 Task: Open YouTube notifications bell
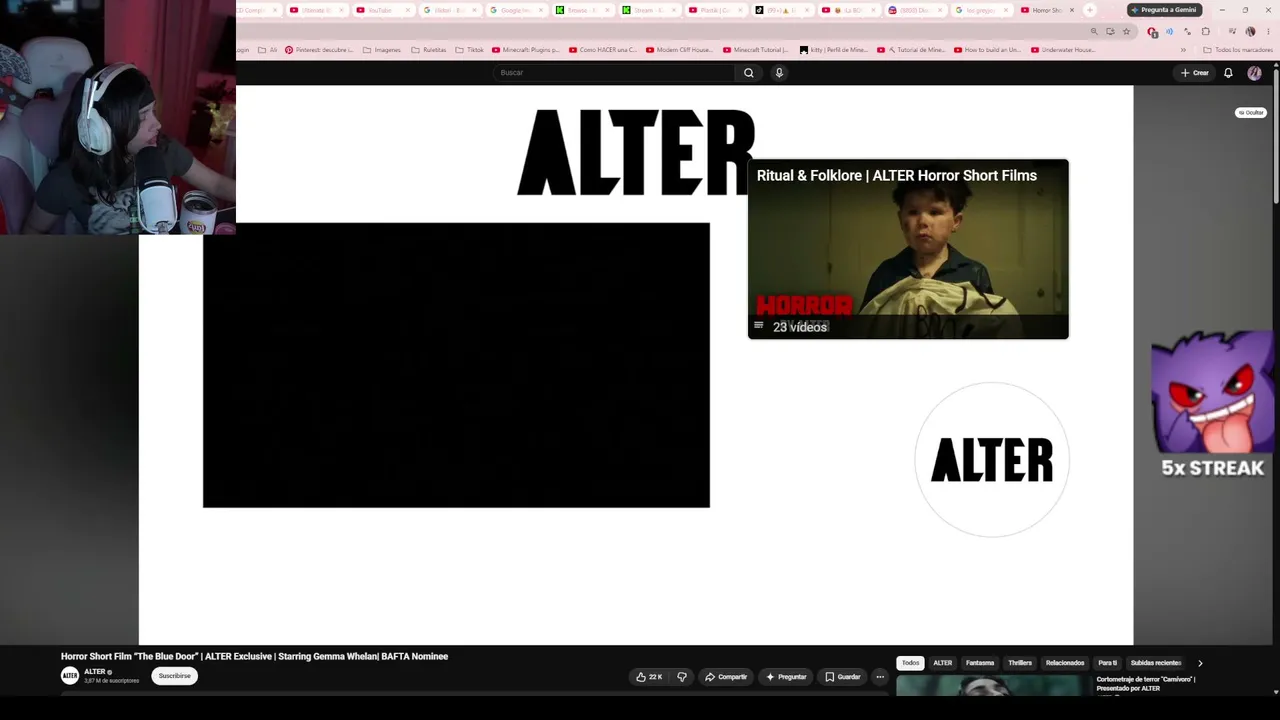pyautogui.click(x=1228, y=73)
